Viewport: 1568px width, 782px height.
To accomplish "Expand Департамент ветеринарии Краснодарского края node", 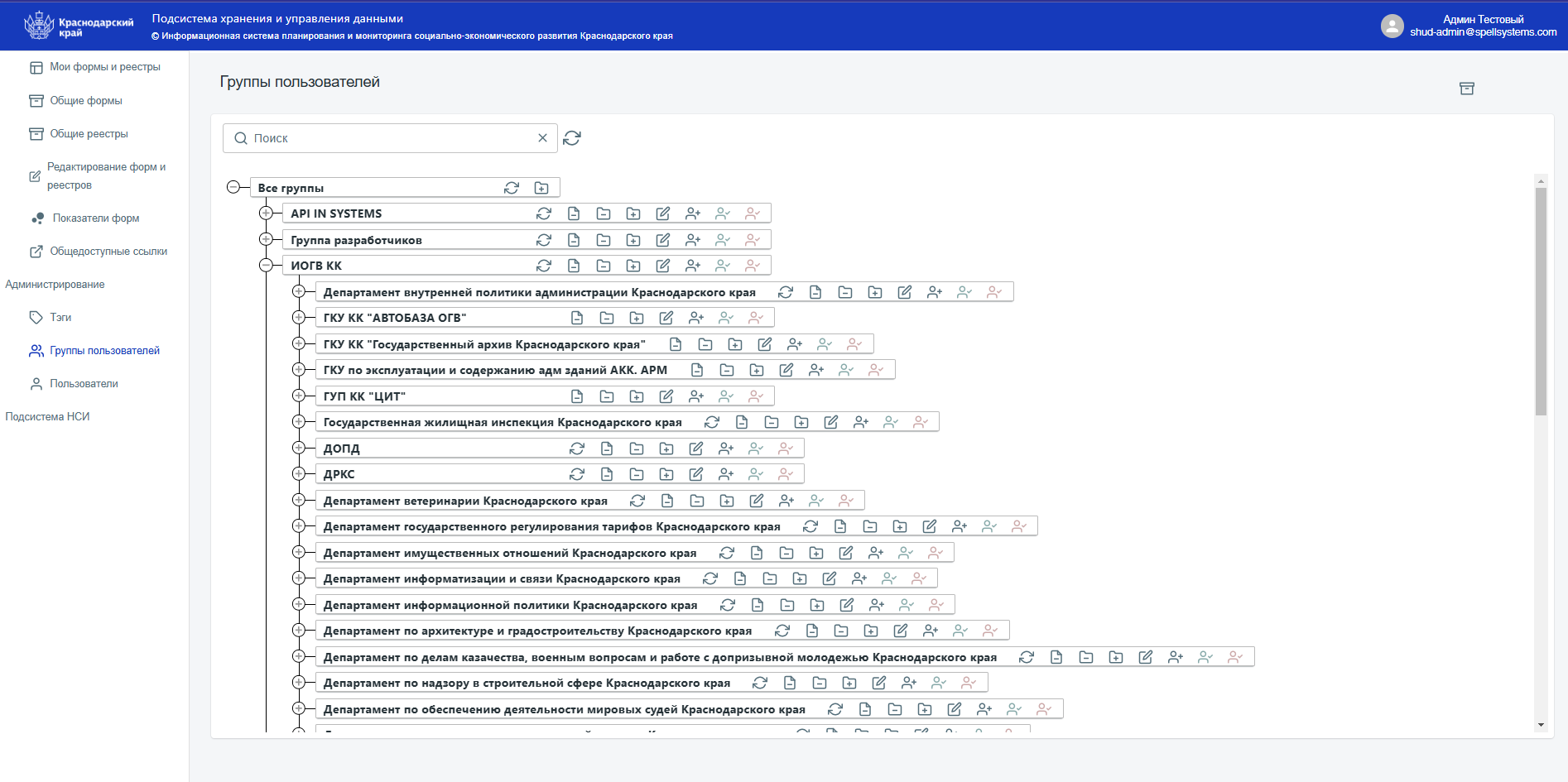I will (x=299, y=500).
